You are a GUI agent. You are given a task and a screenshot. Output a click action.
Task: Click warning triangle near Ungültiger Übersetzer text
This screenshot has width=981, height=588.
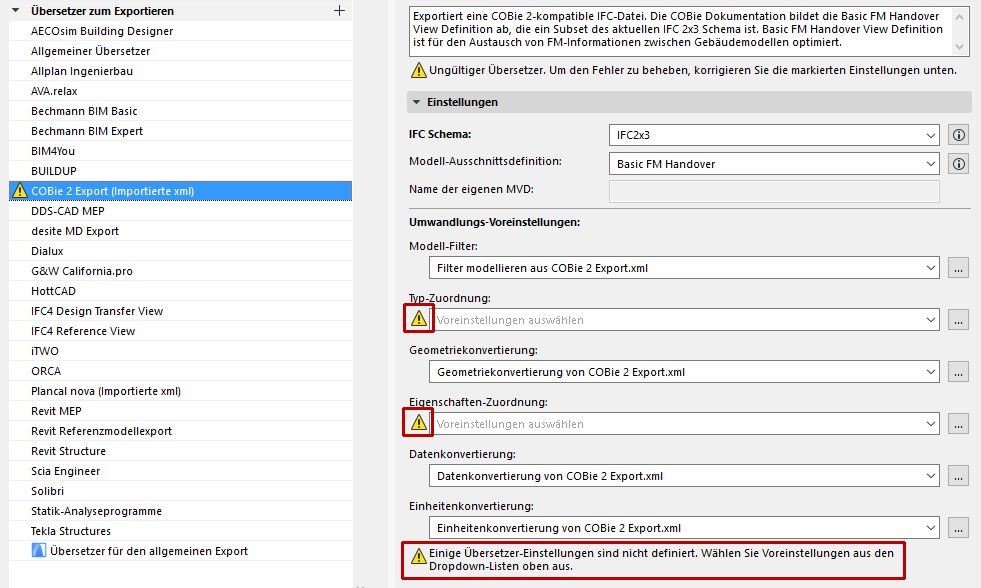pyautogui.click(x=418, y=71)
